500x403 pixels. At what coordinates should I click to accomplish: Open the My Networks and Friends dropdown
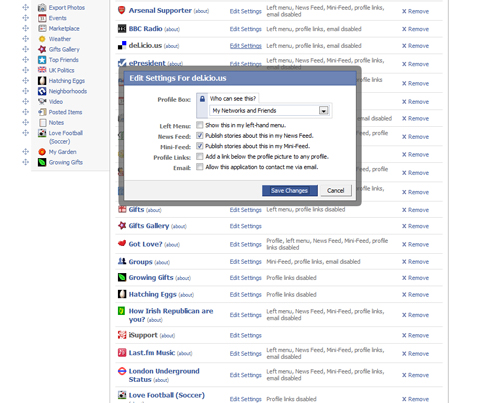[x=269, y=111]
